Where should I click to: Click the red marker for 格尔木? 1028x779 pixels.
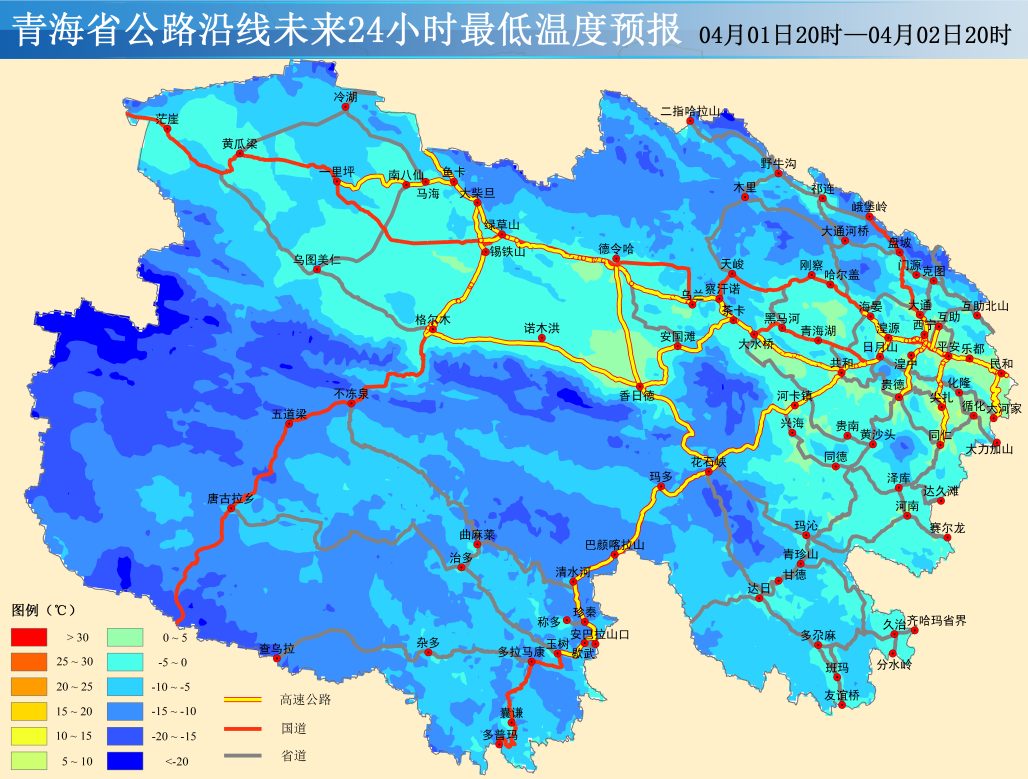(x=432, y=329)
